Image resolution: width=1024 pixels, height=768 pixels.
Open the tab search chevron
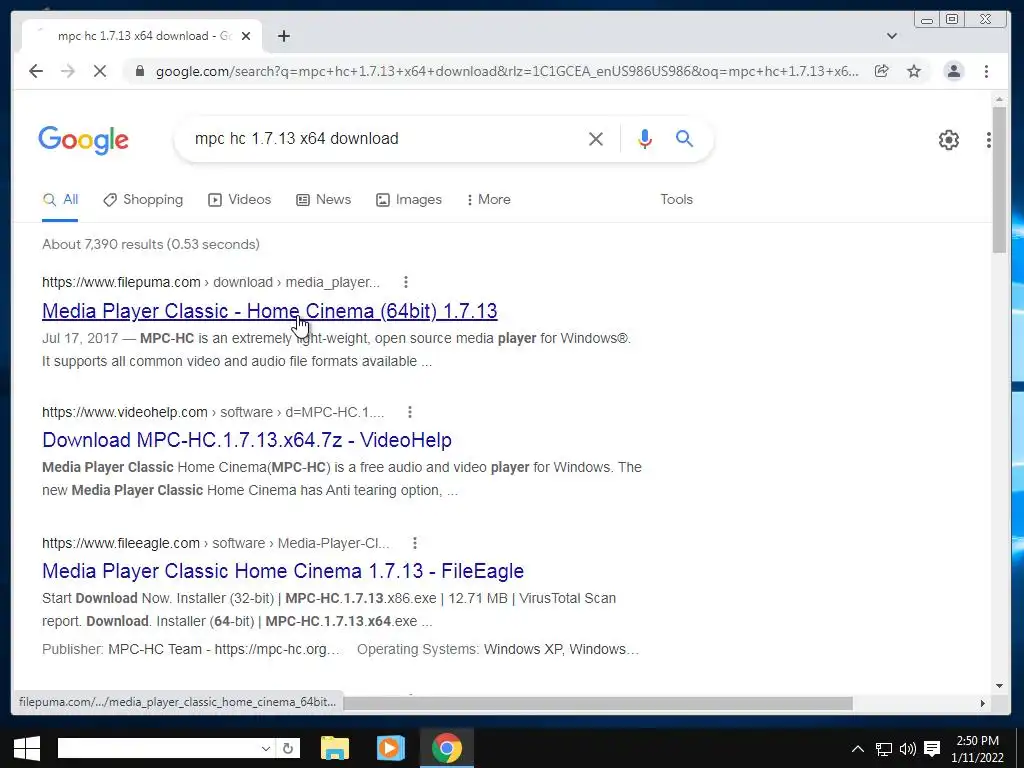point(891,36)
